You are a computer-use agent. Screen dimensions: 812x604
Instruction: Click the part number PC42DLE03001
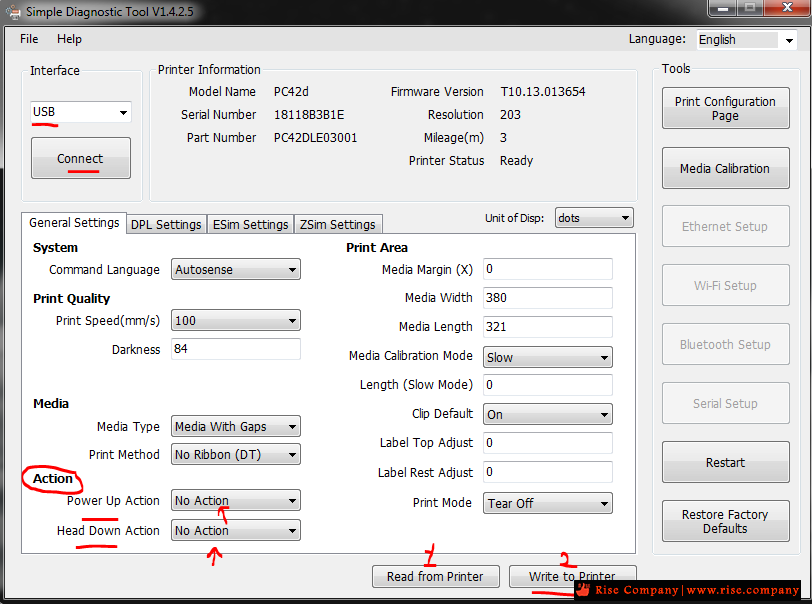click(315, 138)
